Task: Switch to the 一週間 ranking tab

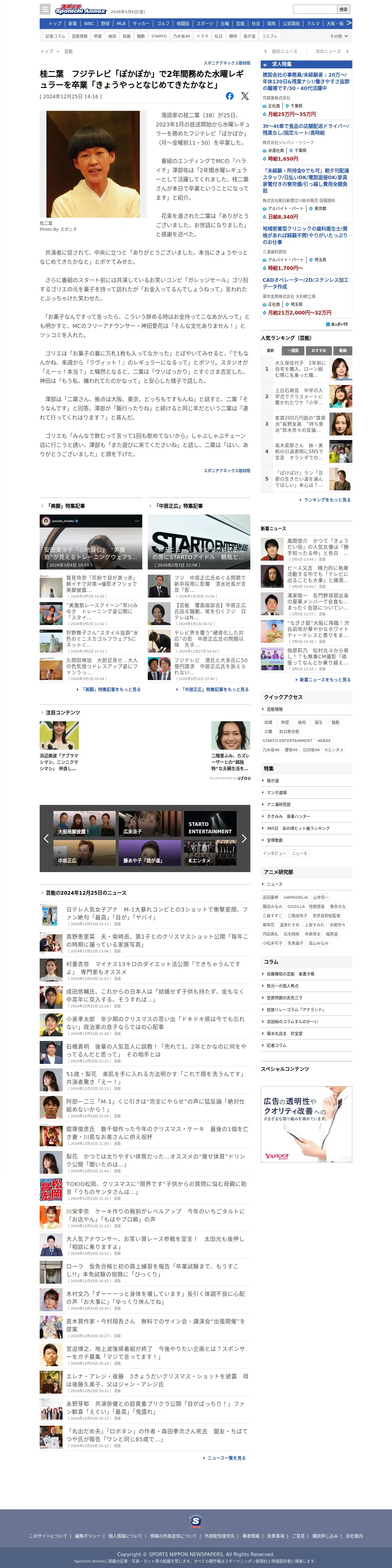Action: [293, 351]
